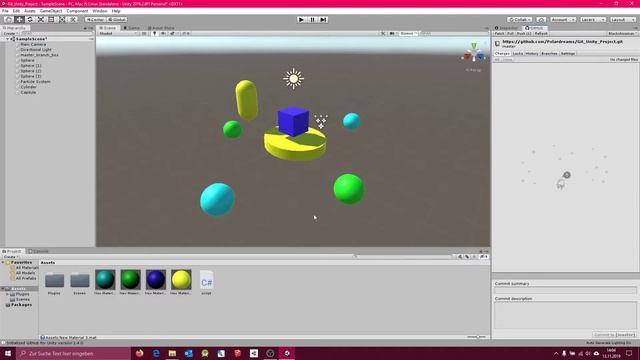
Task: Select Main Camera in Hierarchy
Action: click(33, 44)
